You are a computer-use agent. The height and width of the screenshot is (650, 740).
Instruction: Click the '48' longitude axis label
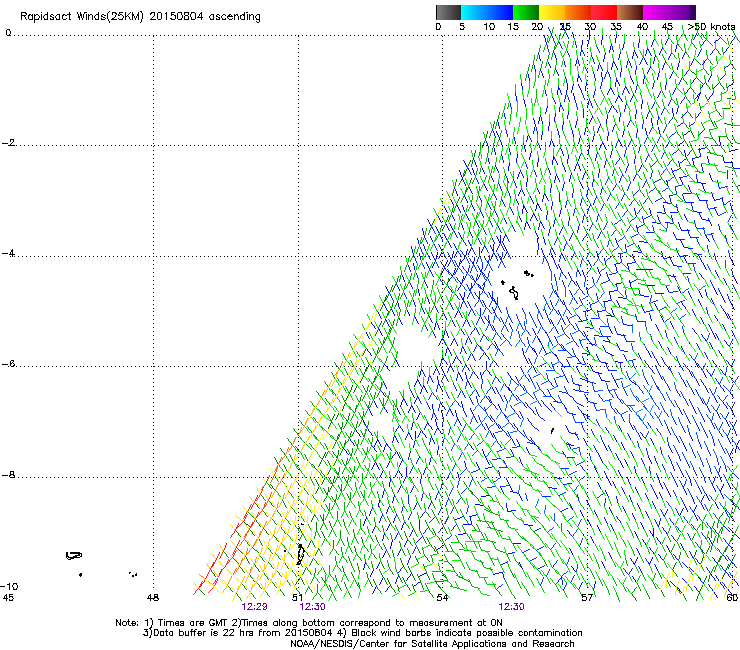(153, 598)
